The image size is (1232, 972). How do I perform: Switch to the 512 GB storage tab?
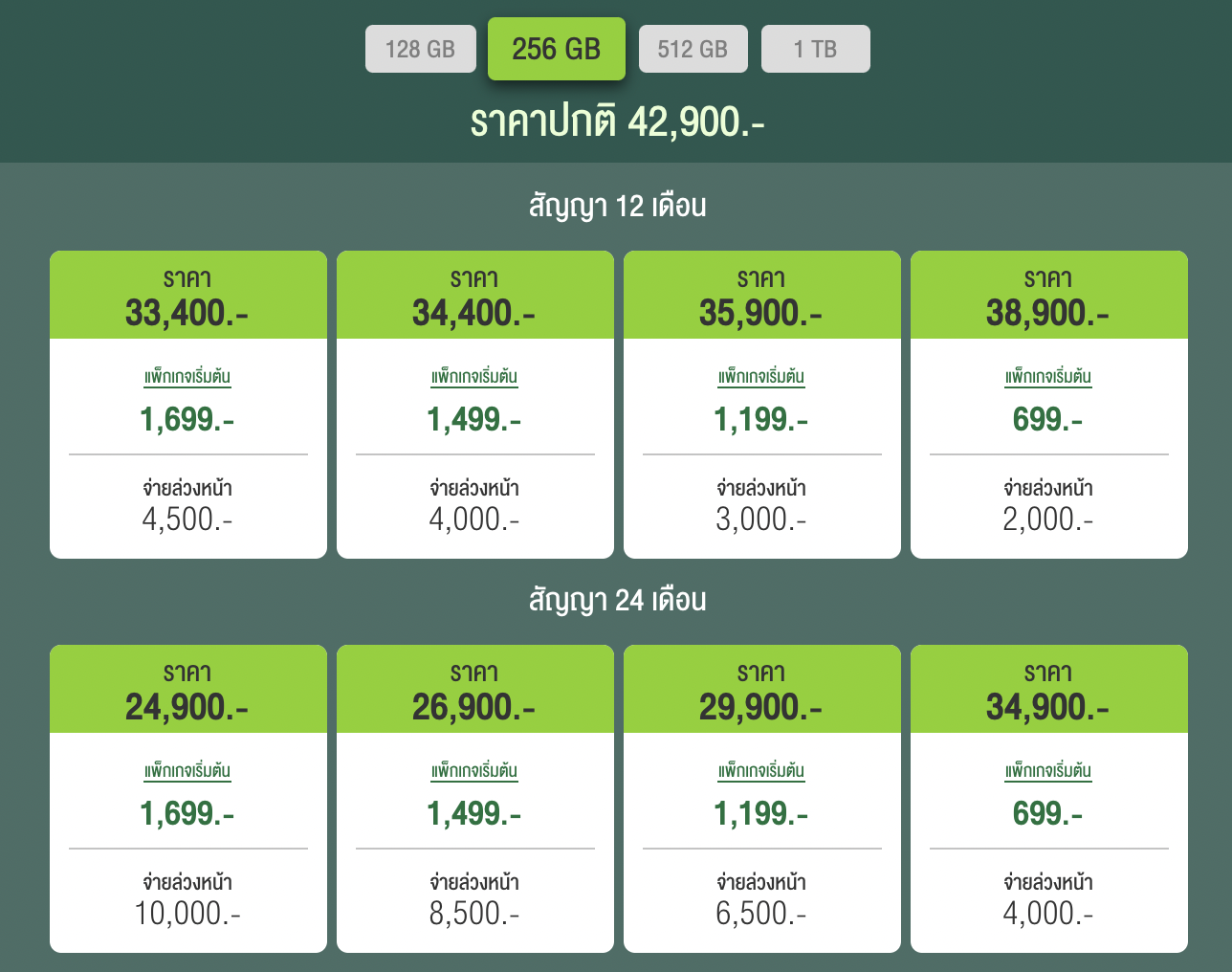tap(693, 49)
